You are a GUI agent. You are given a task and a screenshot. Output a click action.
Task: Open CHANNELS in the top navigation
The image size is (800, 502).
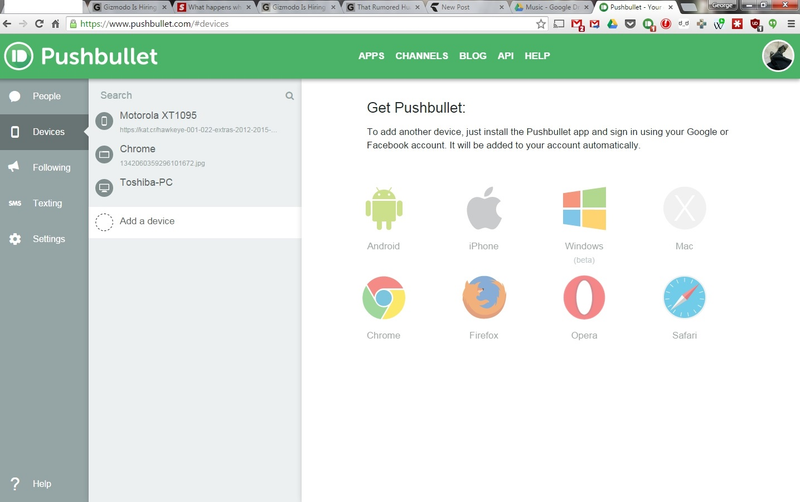(421, 56)
